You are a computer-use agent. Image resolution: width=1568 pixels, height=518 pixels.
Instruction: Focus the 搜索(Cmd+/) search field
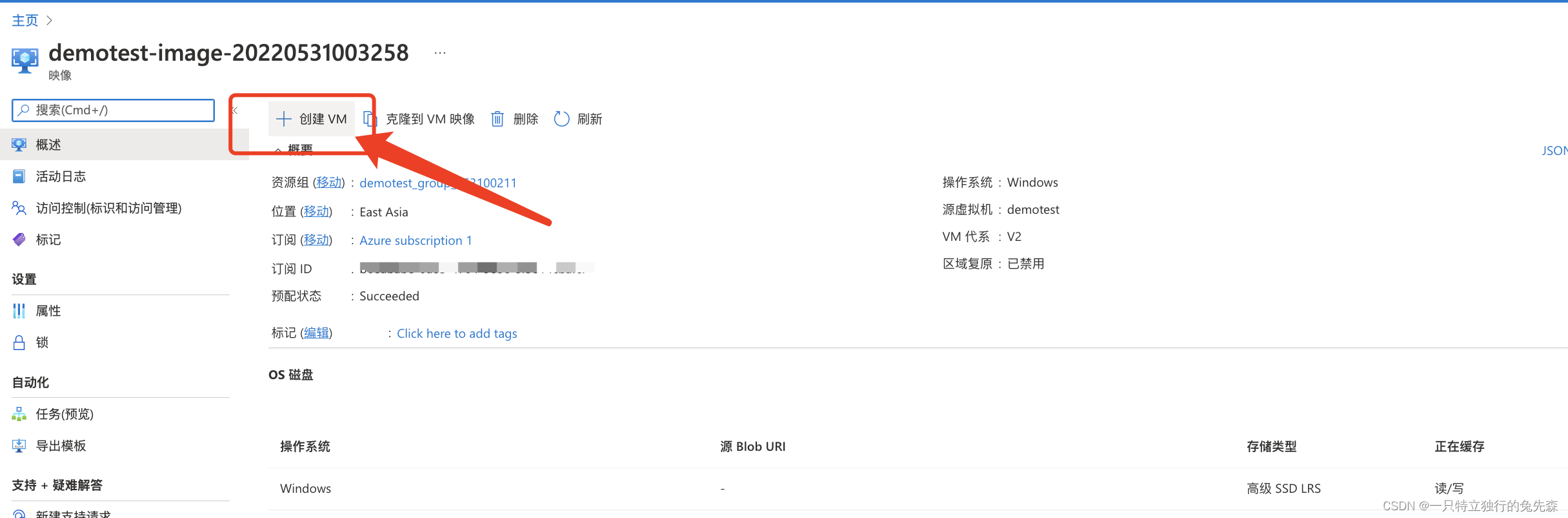[114, 110]
